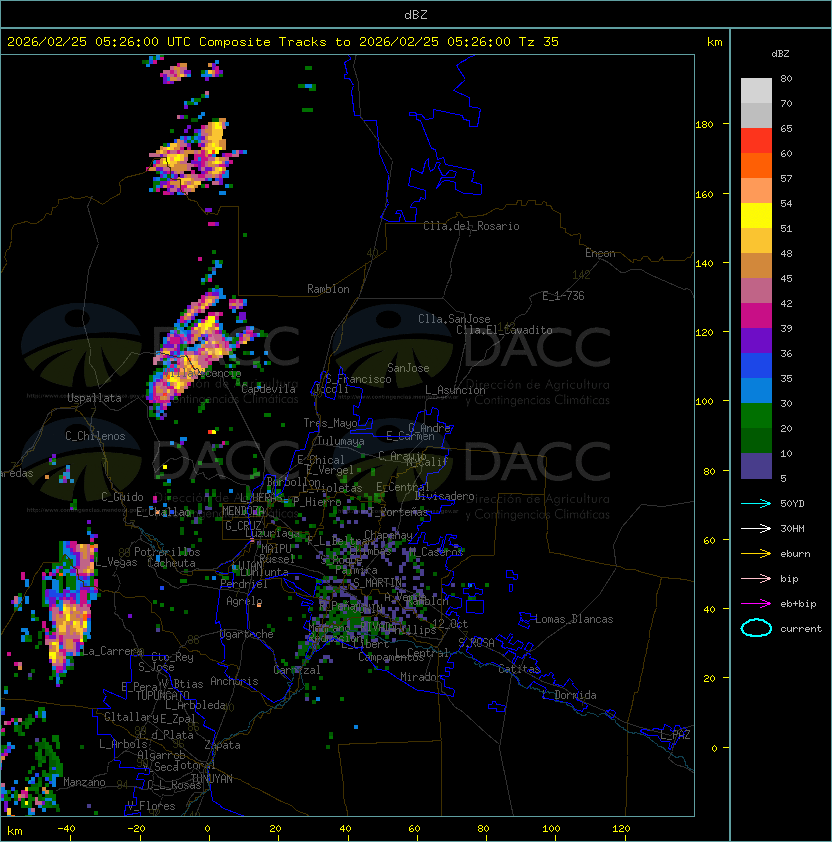
Task: Click the 160 tick on right axis
Action: 705,194
